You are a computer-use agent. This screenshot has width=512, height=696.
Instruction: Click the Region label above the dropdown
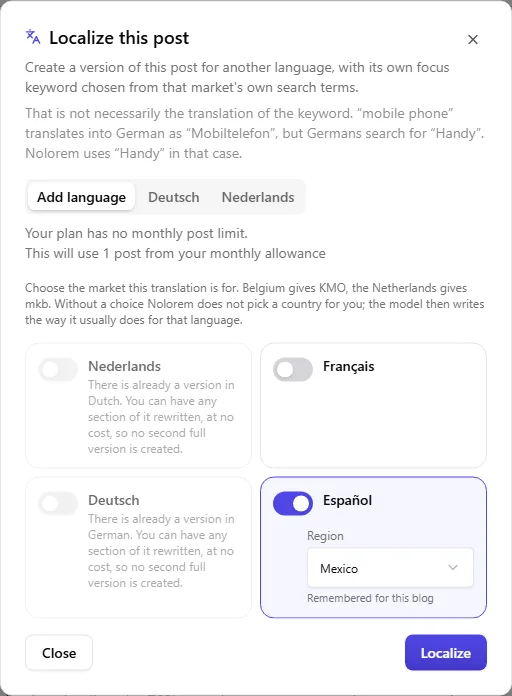tap(325, 536)
